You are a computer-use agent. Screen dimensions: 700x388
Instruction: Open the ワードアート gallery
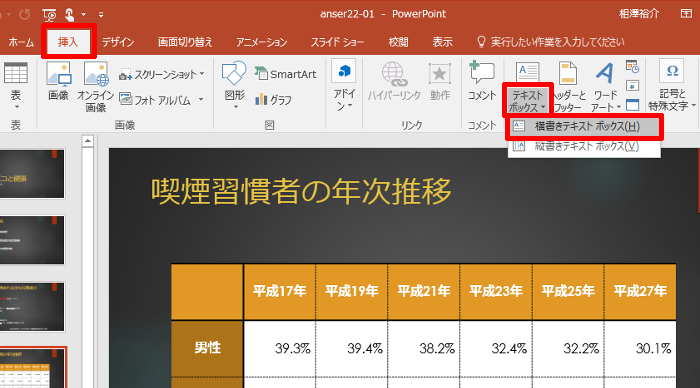click(x=605, y=87)
